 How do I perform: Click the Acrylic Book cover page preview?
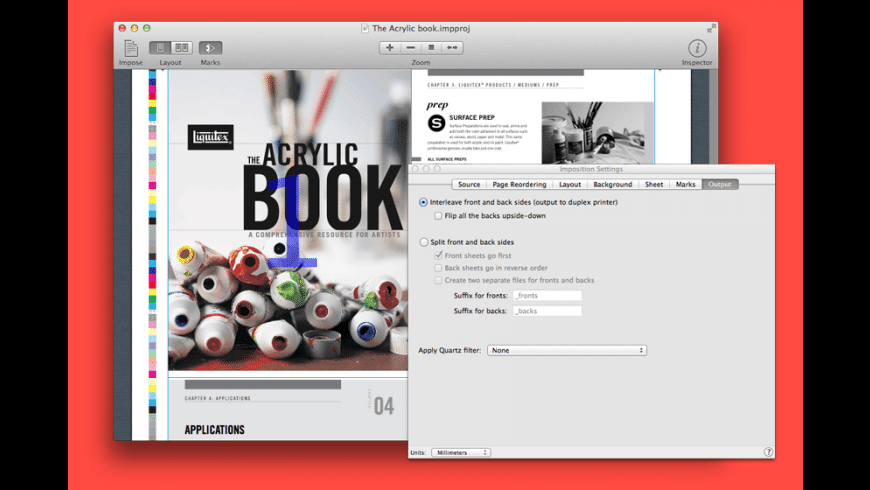(288, 220)
